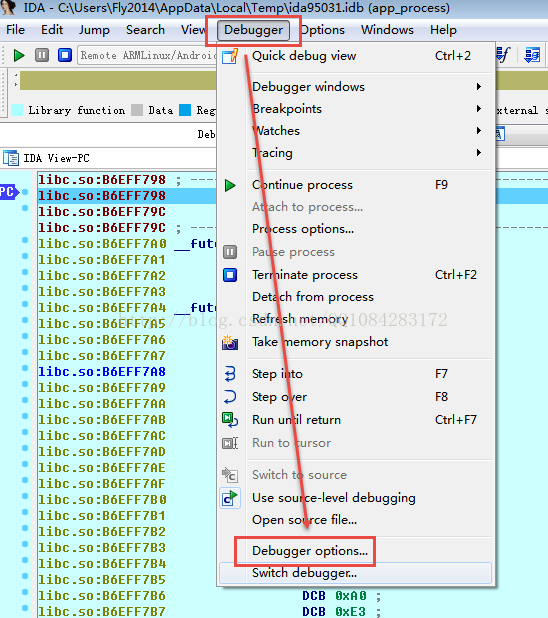Click the IDA View-PC tab icon
Viewport: 548px width, 618px height.
pos(11,158)
